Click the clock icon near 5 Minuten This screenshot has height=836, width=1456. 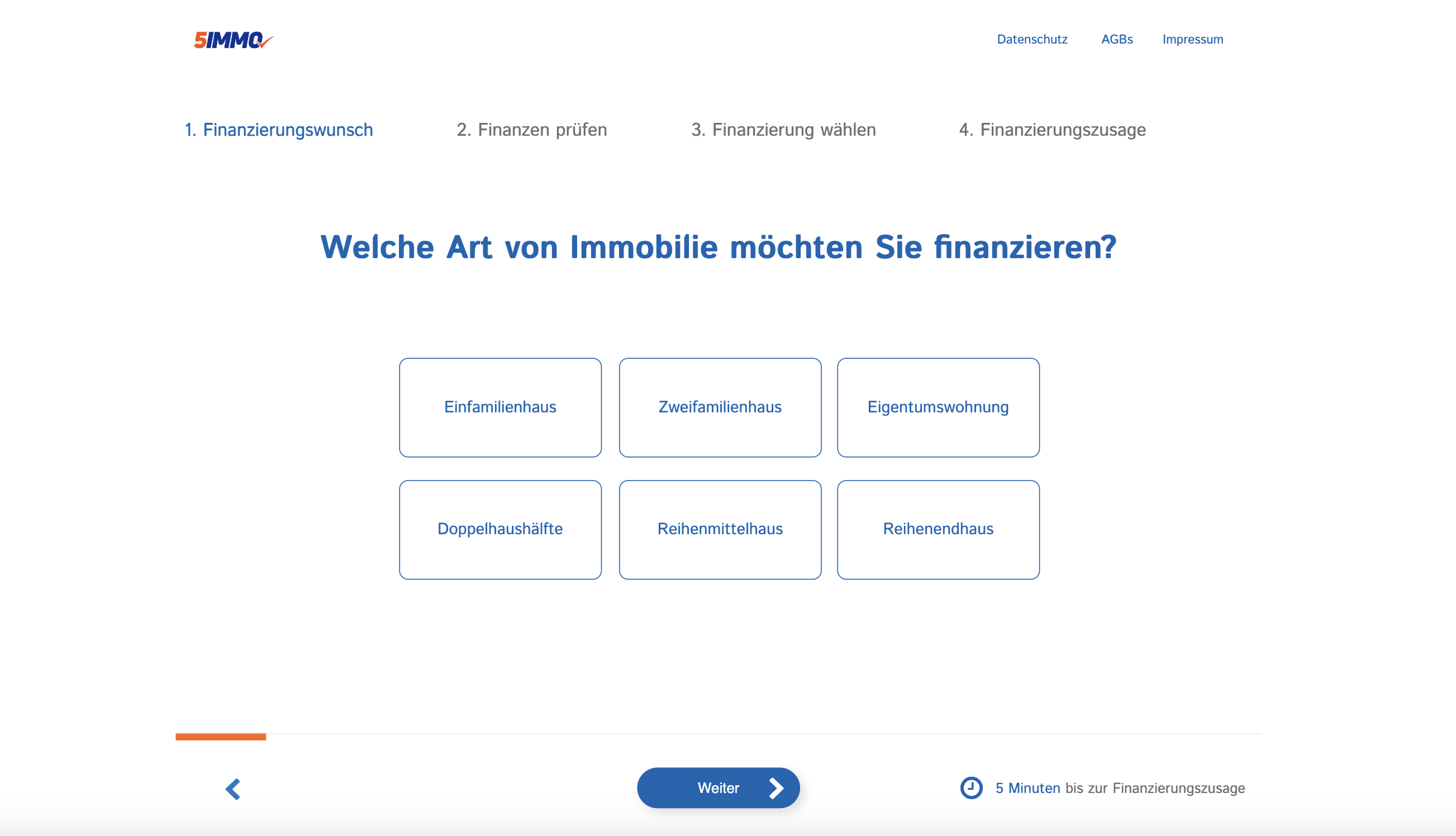[971, 788]
